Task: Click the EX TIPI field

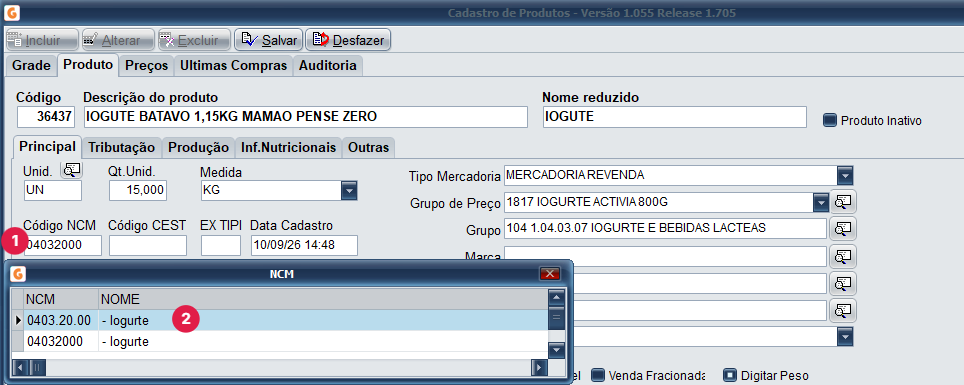Action: (x=221, y=245)
